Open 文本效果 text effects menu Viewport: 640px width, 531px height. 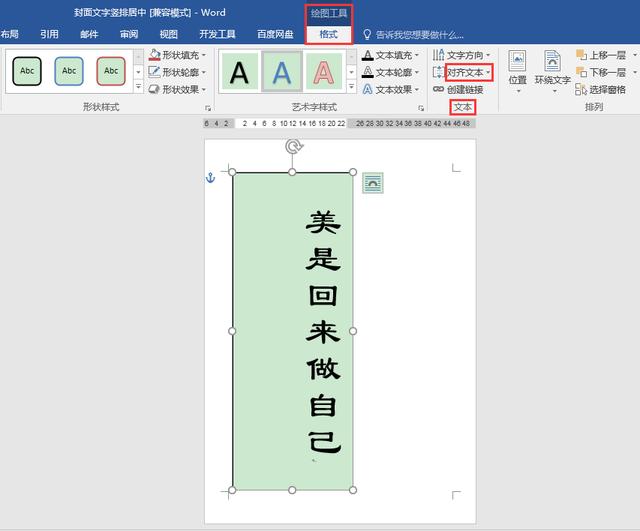391,89
